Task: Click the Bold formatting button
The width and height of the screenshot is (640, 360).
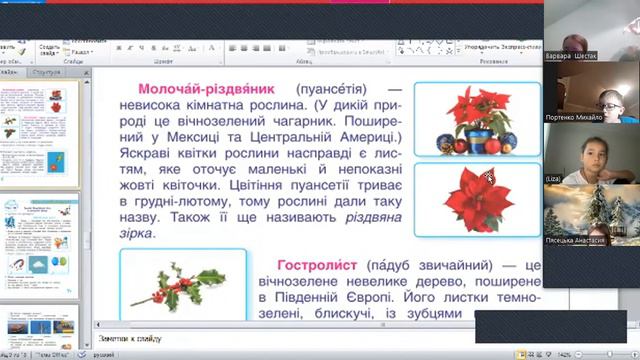Action: click(x=119, y=48)
